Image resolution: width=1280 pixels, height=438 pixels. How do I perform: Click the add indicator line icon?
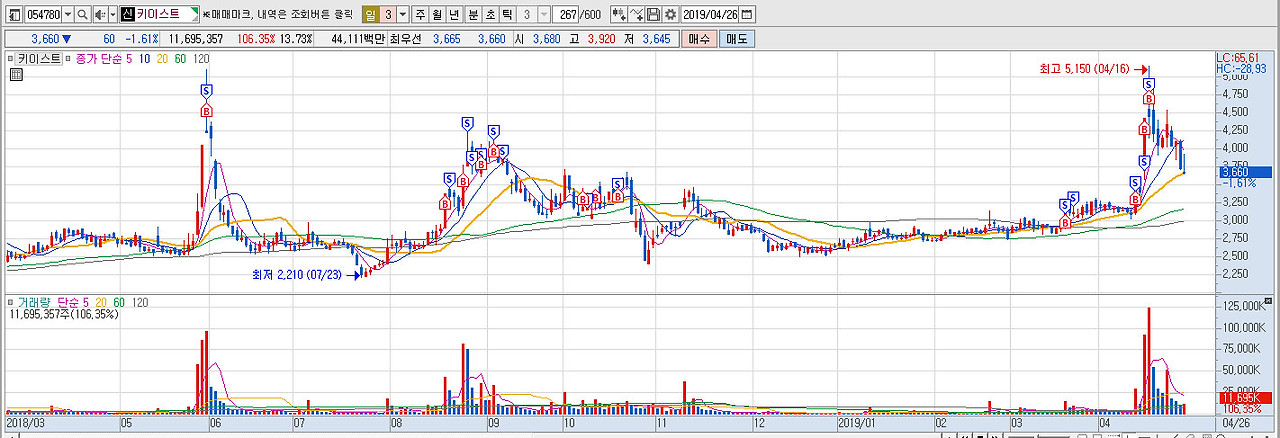(637, 14)
